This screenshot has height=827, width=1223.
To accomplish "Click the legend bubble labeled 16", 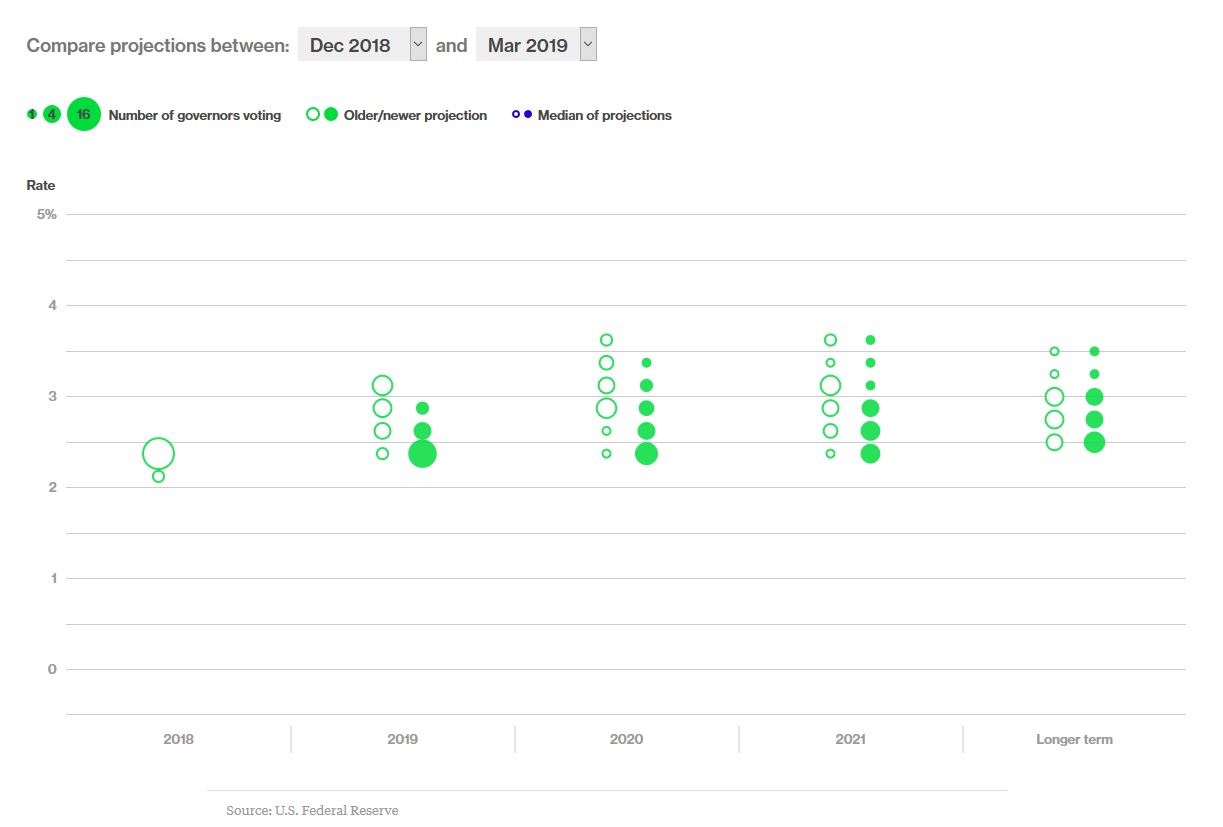I will pyautogui.click(x=84, y=115).
